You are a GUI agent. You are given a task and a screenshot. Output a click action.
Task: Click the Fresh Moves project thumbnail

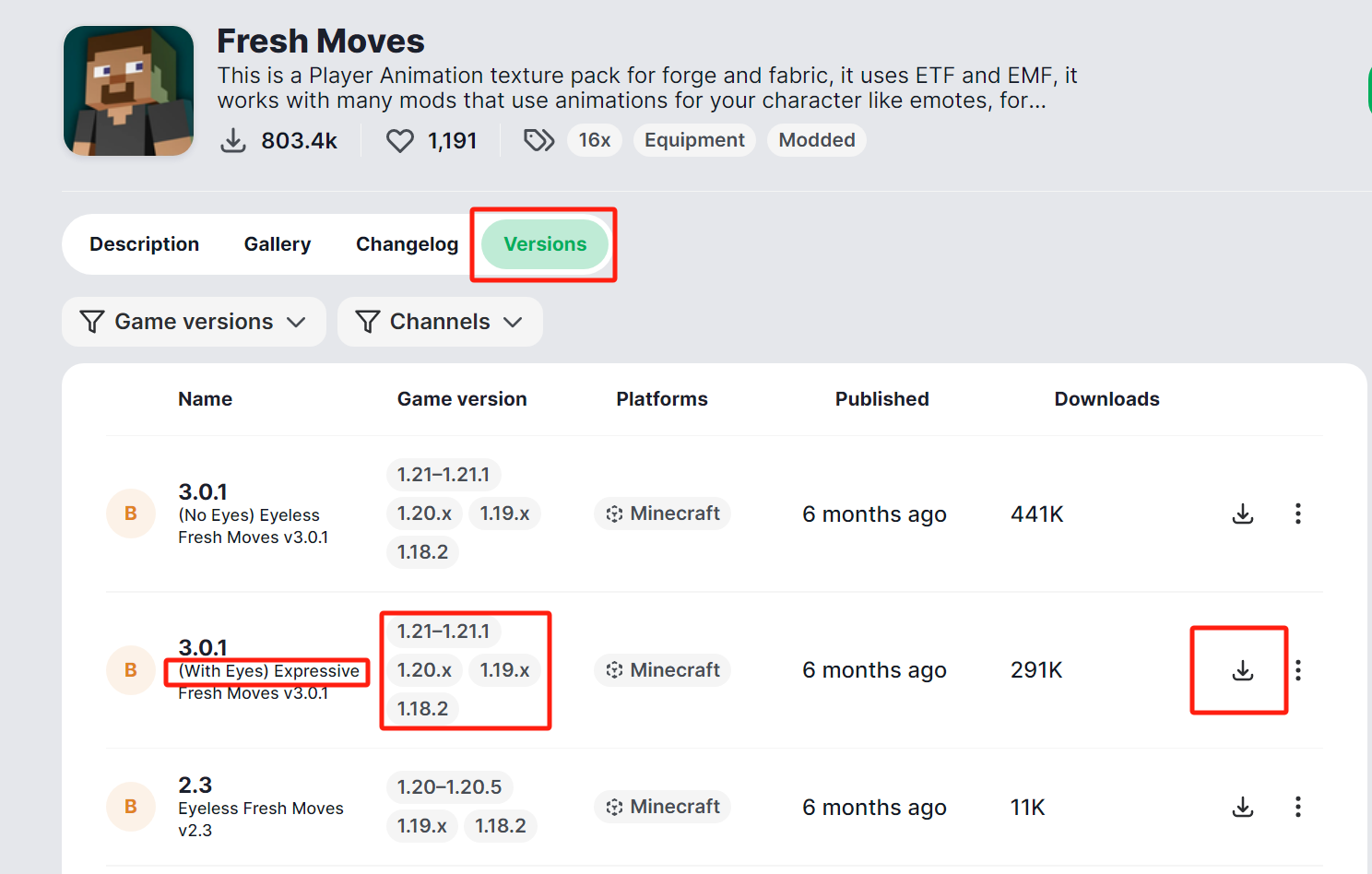pyautogui.click(x=128, y=90)
